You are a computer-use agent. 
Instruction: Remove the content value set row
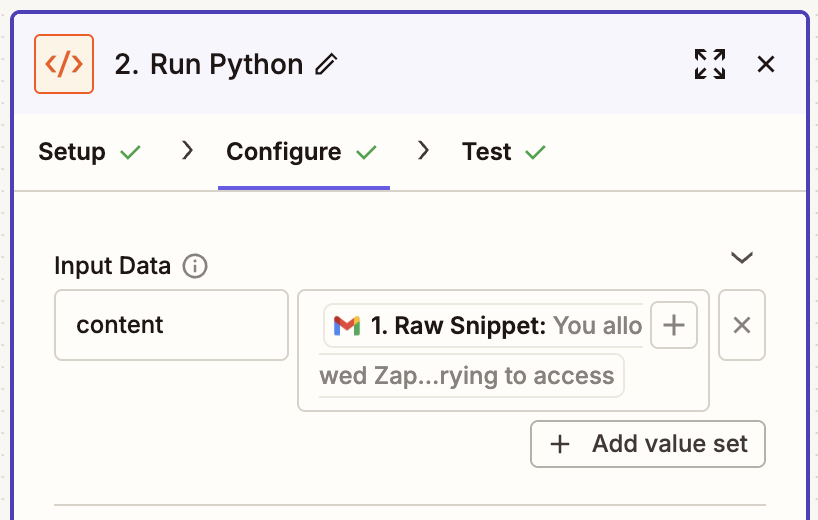[x=742, y=325]
